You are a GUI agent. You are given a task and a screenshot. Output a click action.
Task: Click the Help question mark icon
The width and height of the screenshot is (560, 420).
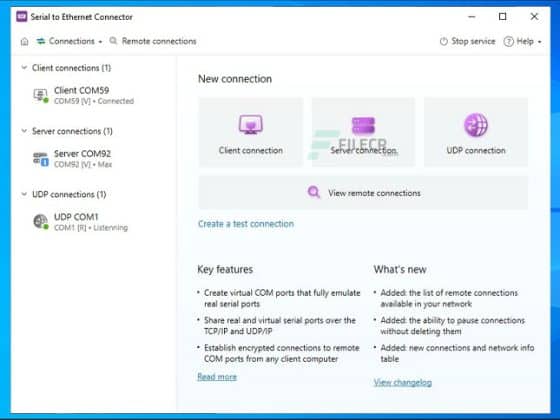pos(509,41)
